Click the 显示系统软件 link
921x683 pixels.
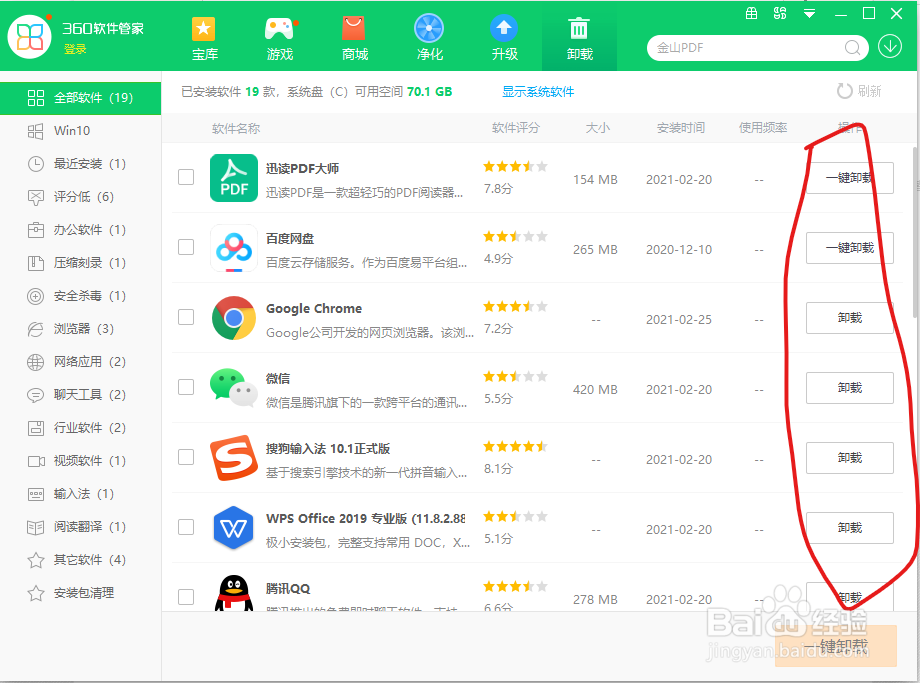[x=537, y=91]
